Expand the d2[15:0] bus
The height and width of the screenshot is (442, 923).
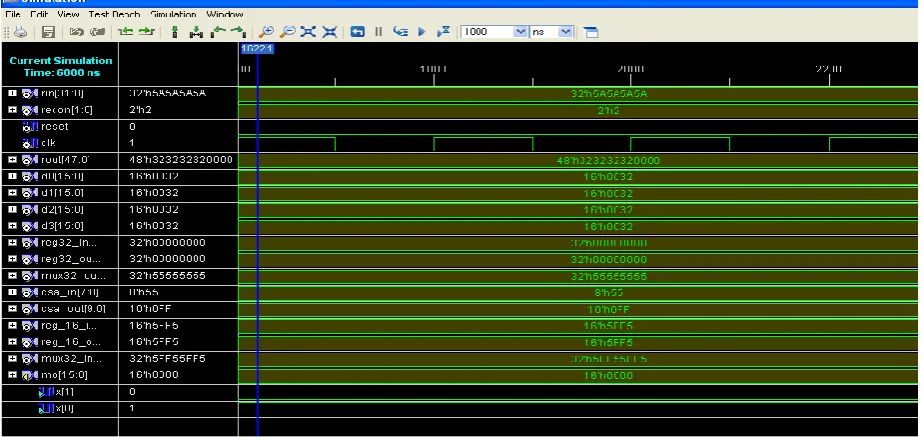click(12, 209)
